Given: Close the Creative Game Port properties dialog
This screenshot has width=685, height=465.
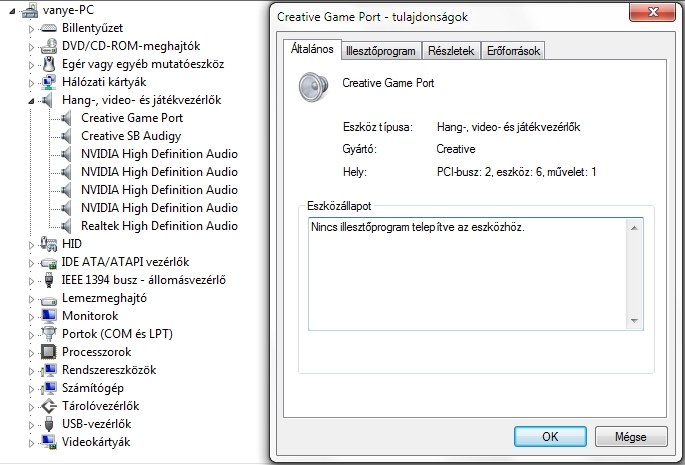Looking at the screenshot, I should [x=653, y=11].
